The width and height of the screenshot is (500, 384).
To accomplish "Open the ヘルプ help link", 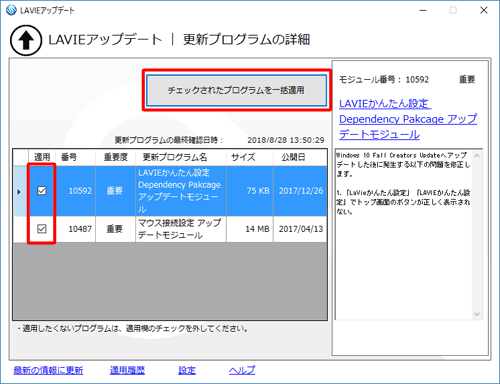I will [x=242, y=370].
